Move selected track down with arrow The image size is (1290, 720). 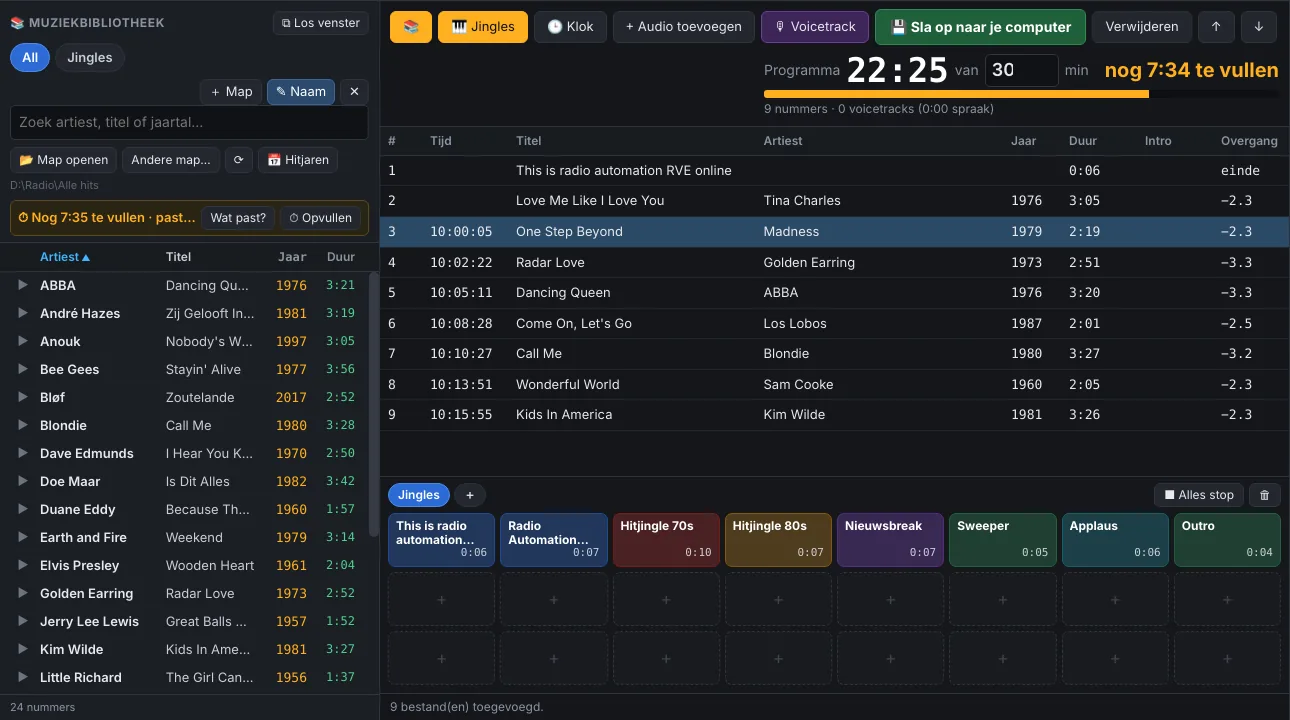pyautogui.click(x=1259, y=27)
